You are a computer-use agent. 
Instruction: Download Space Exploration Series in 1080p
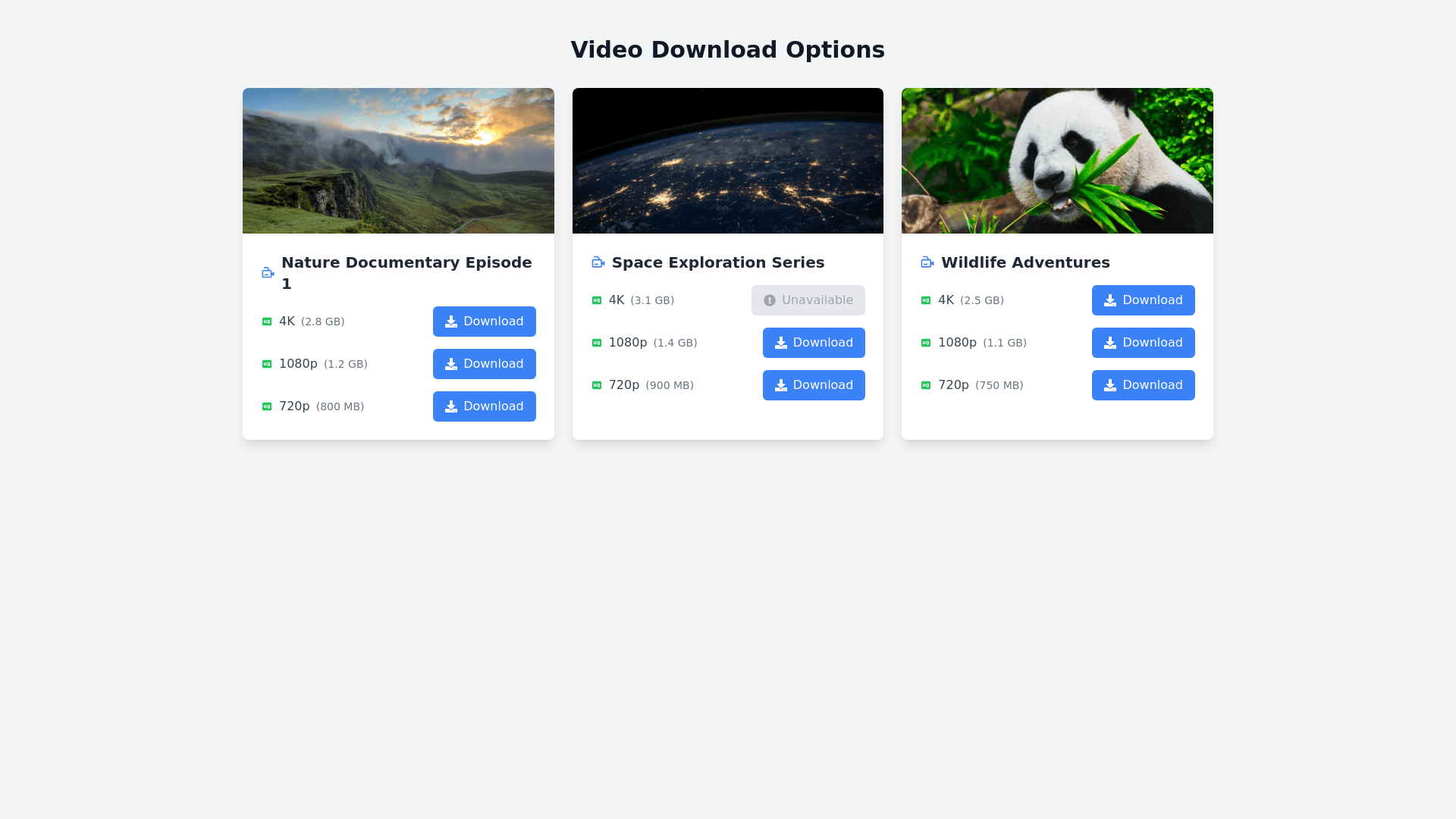point(814,343)
